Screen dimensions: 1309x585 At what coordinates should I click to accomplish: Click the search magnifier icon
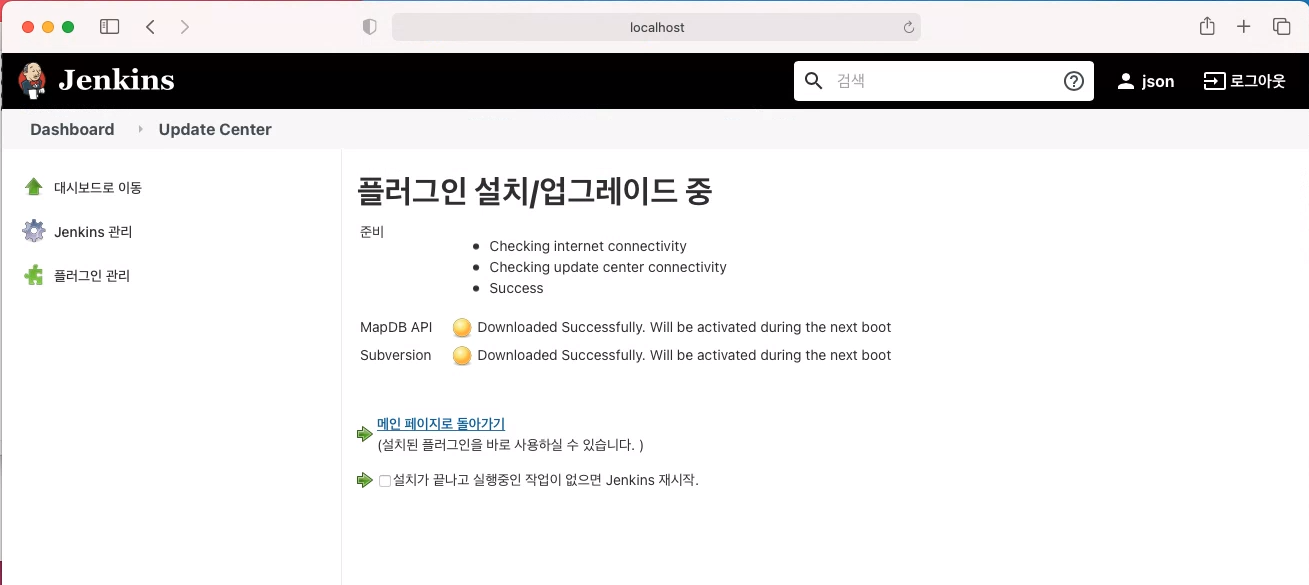point(814,81)
